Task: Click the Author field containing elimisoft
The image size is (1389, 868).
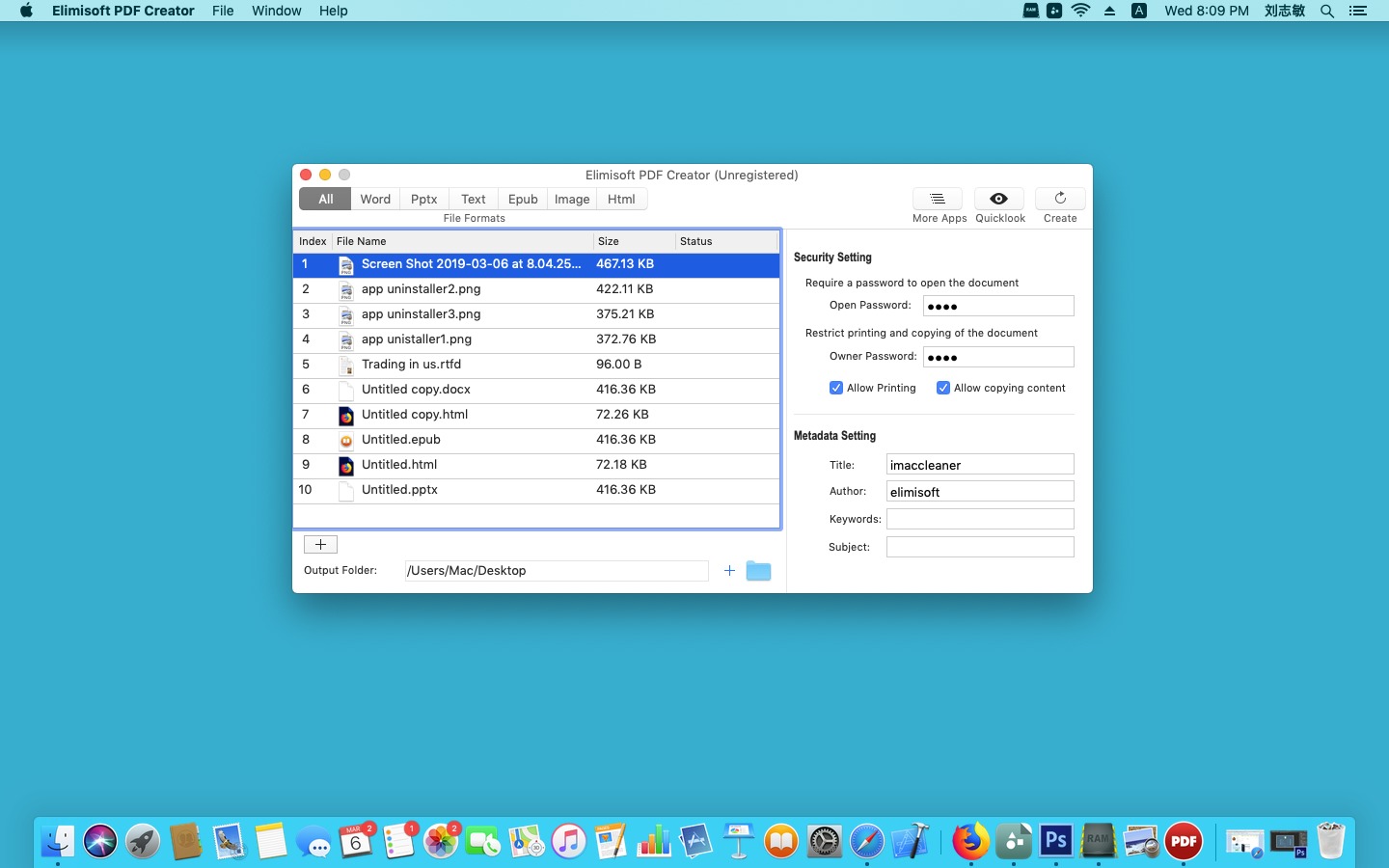Action: coord(980,492)
